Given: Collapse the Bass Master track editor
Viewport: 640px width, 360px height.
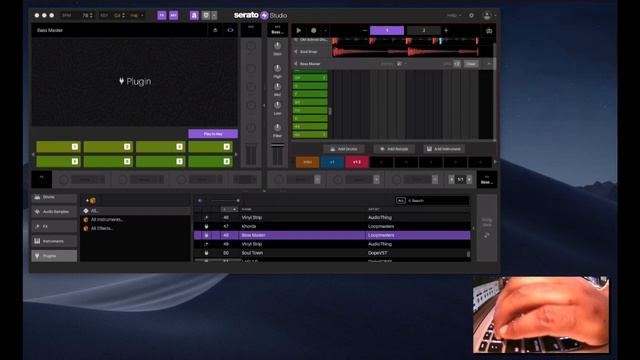Looking at the screenshot, I should pos(489,64).
